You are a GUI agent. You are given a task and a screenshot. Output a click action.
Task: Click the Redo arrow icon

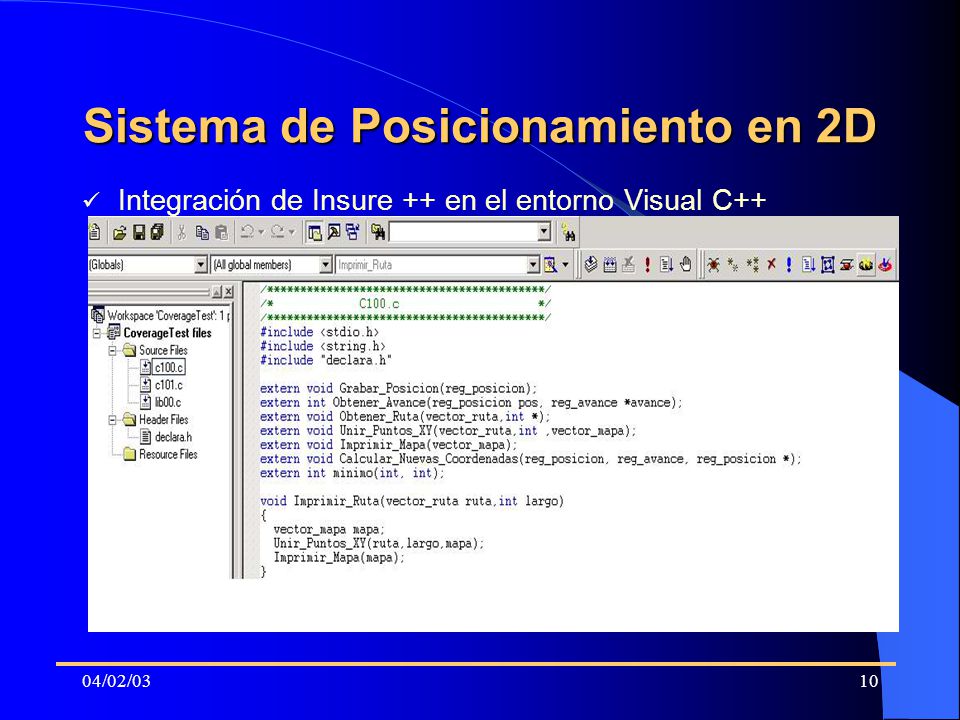[278, 232]
